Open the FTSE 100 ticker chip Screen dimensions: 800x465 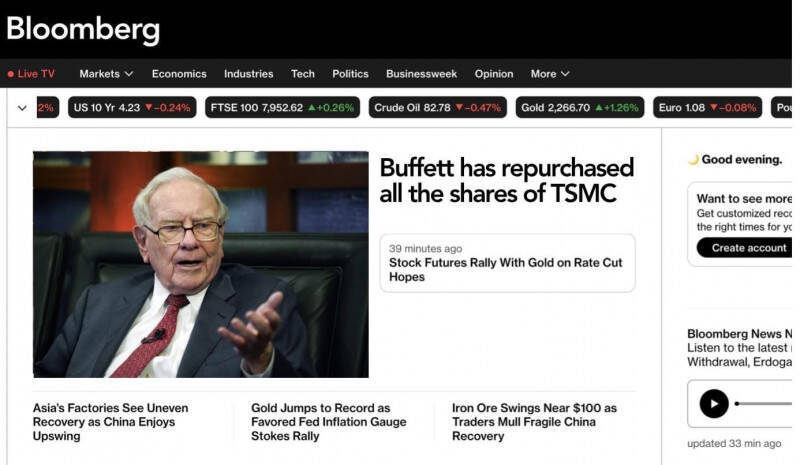(x=282, y=108)
